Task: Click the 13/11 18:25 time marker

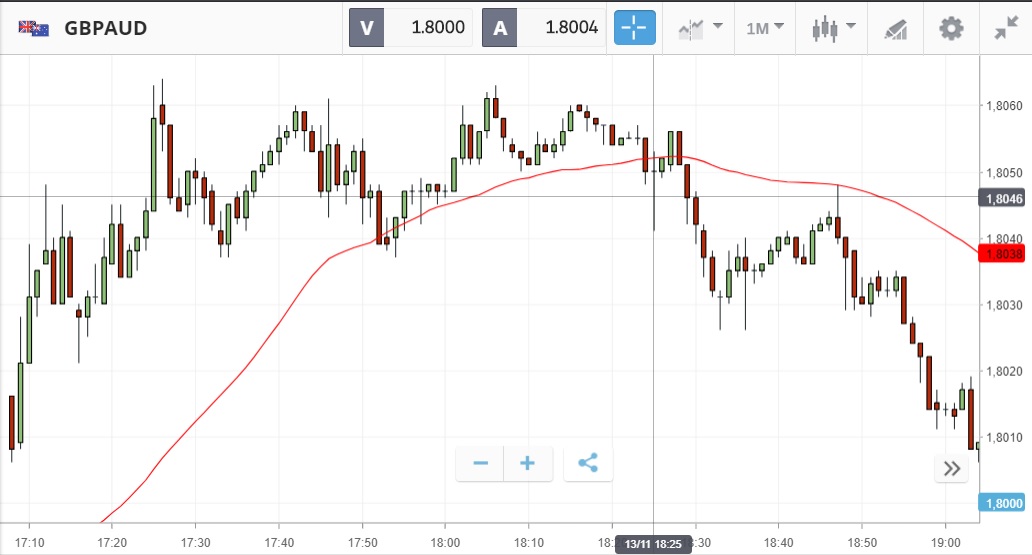Action: click(x=653, y=543)
